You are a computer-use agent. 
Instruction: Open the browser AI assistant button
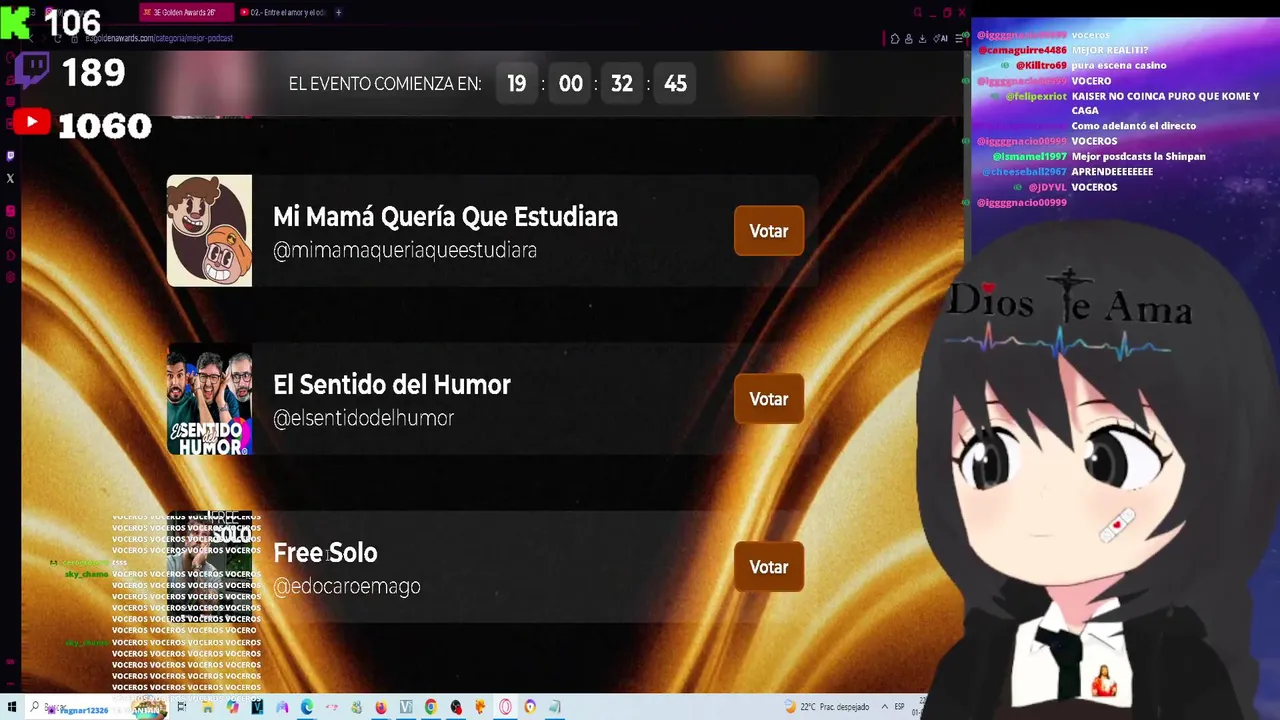pos(941,39)
